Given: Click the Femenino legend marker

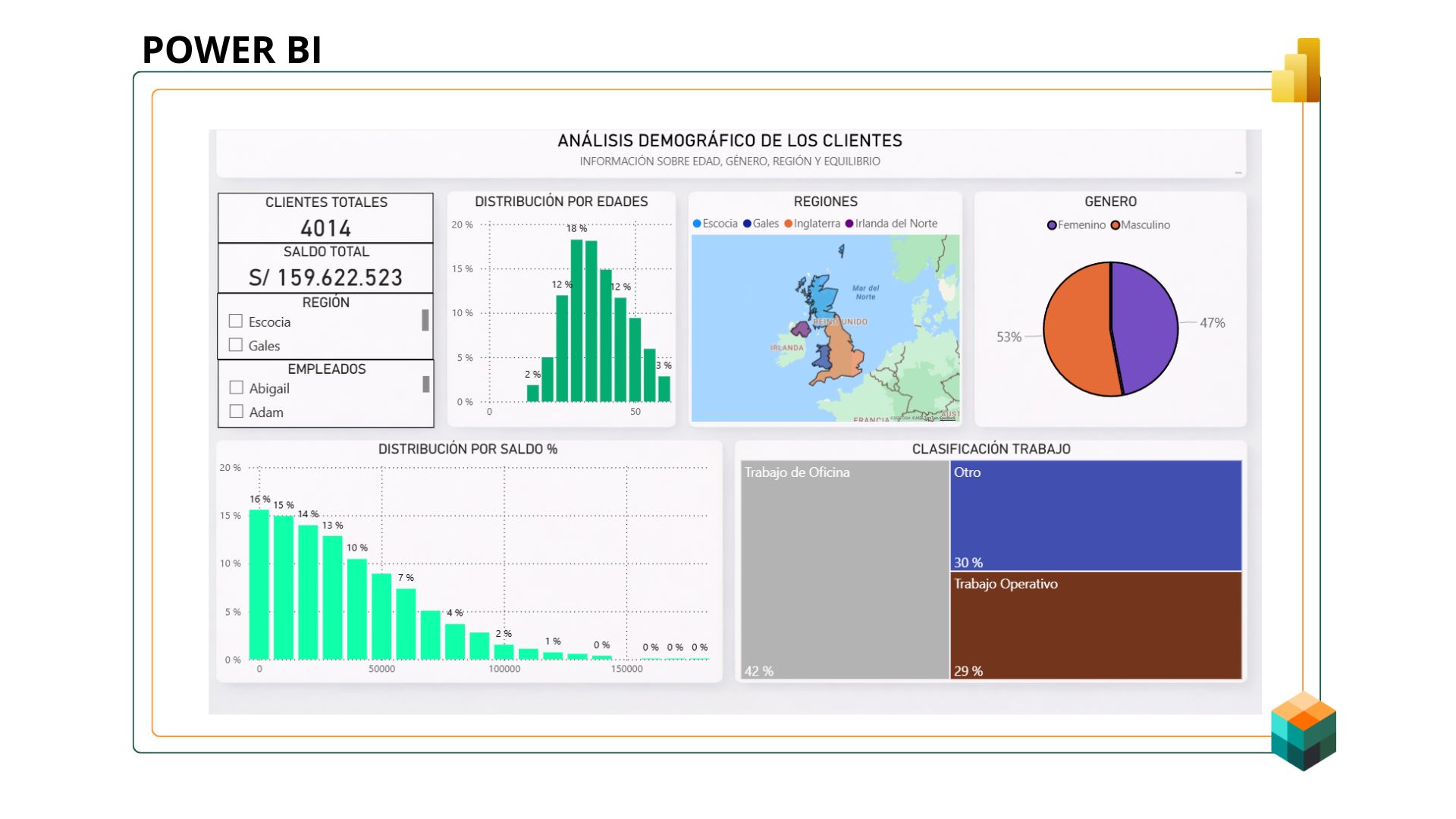Looking at the screenshot, I should [1052, 225].
